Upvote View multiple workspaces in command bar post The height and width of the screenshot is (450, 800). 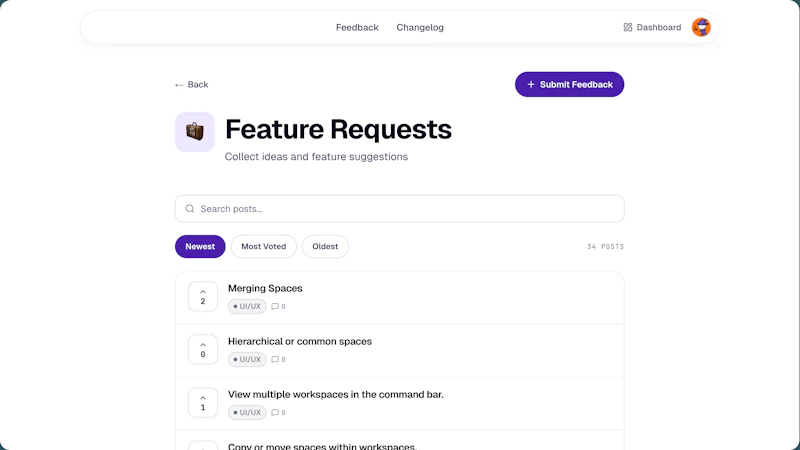coord(203,403)
